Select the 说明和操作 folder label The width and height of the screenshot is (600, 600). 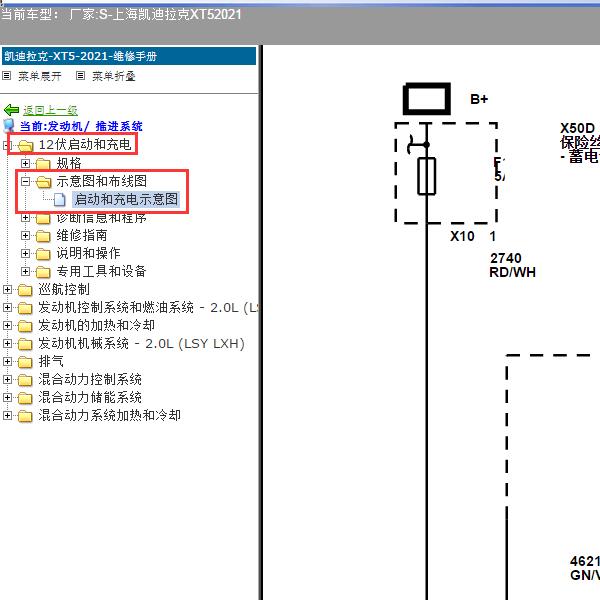coord(88,253)
